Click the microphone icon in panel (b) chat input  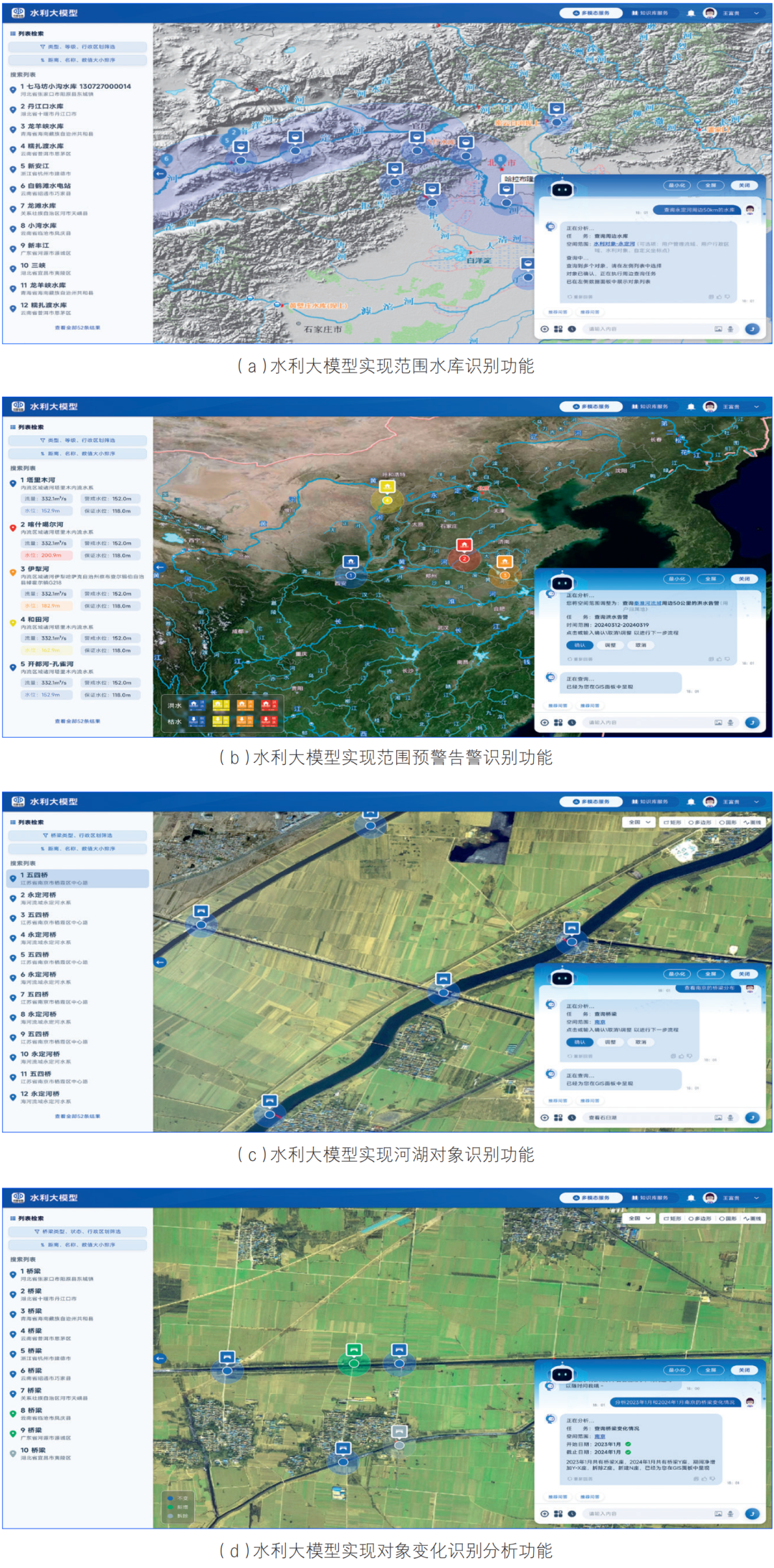(x=730, y=722)
